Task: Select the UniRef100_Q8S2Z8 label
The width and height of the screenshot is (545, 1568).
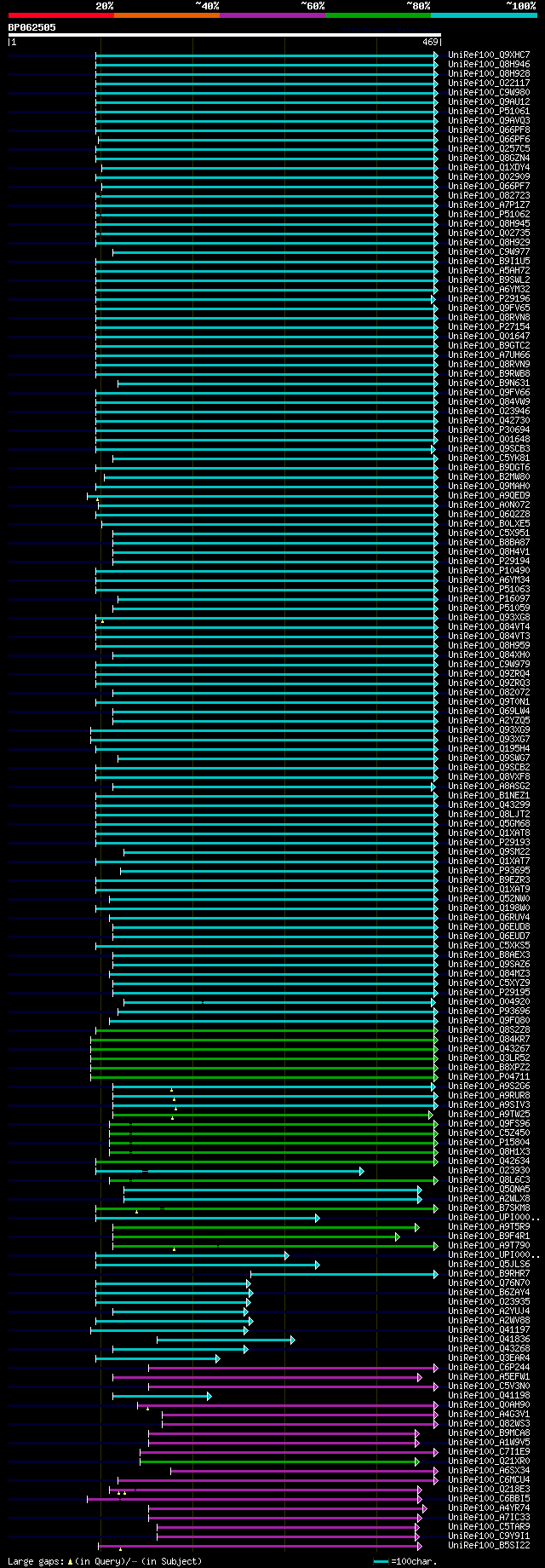Action: coord(489,1029)
